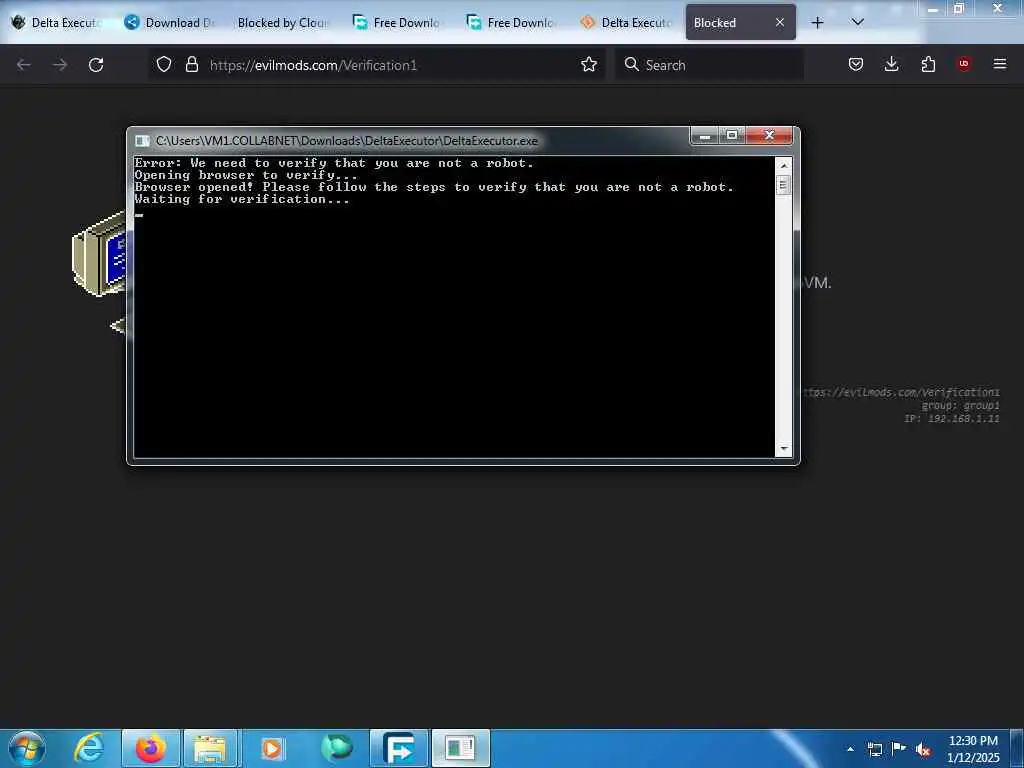Open the network tray icon
Screen dimensions: 1024x768
pos(874,749)
